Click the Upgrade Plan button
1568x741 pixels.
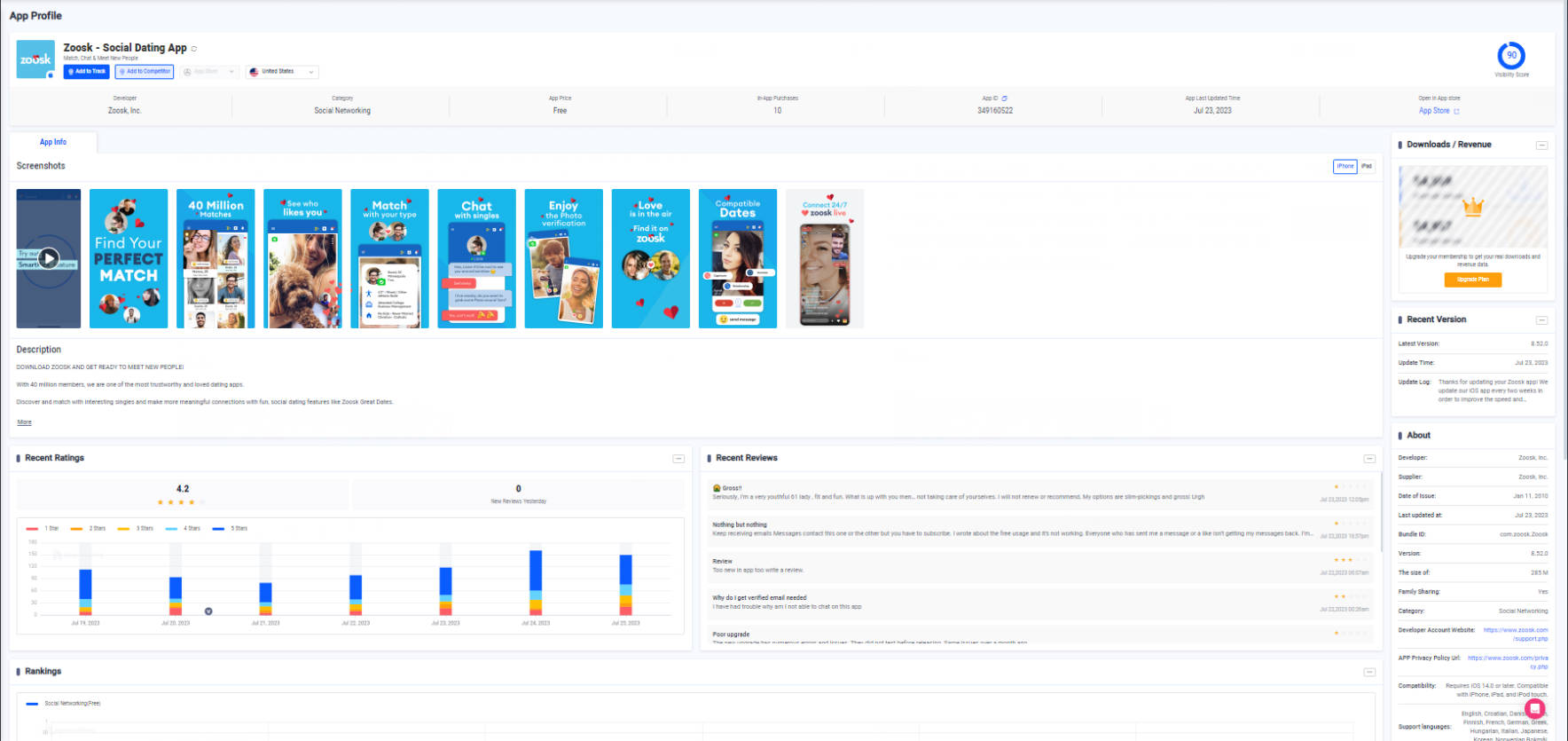1473,280
